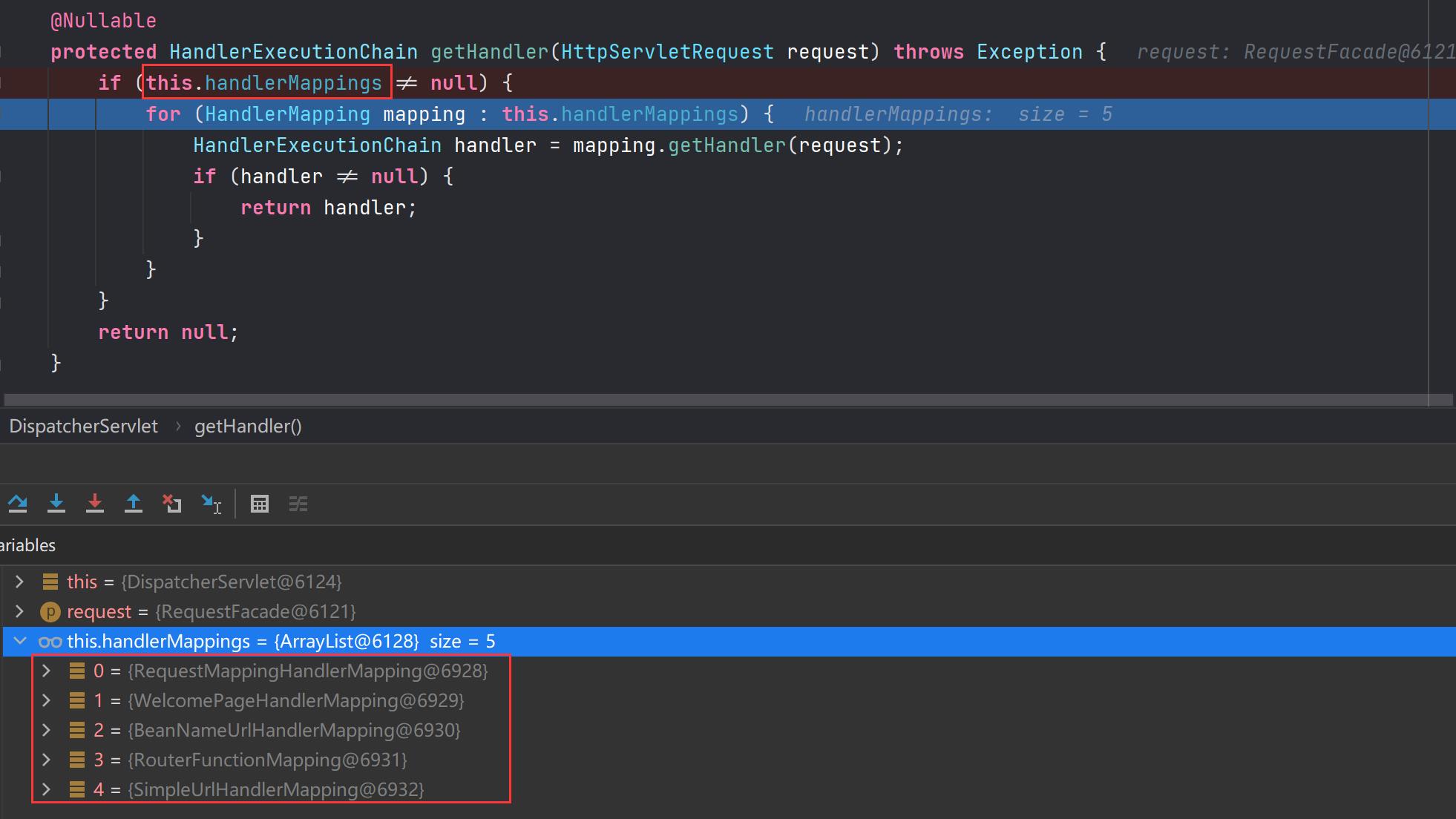Expand the 'this' DispatcherServlet variable
Viewport: 1456px width, 819px height.
[x=20, y=582]
